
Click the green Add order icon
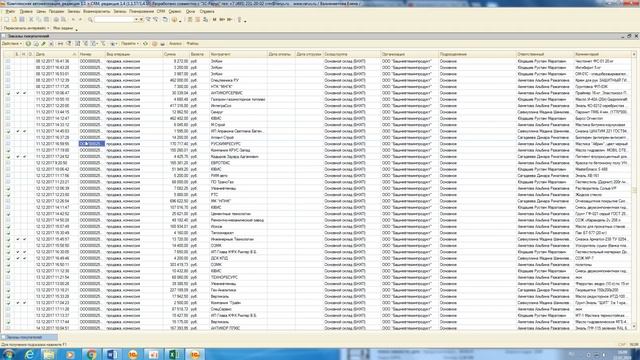click(x=28, y=44)
